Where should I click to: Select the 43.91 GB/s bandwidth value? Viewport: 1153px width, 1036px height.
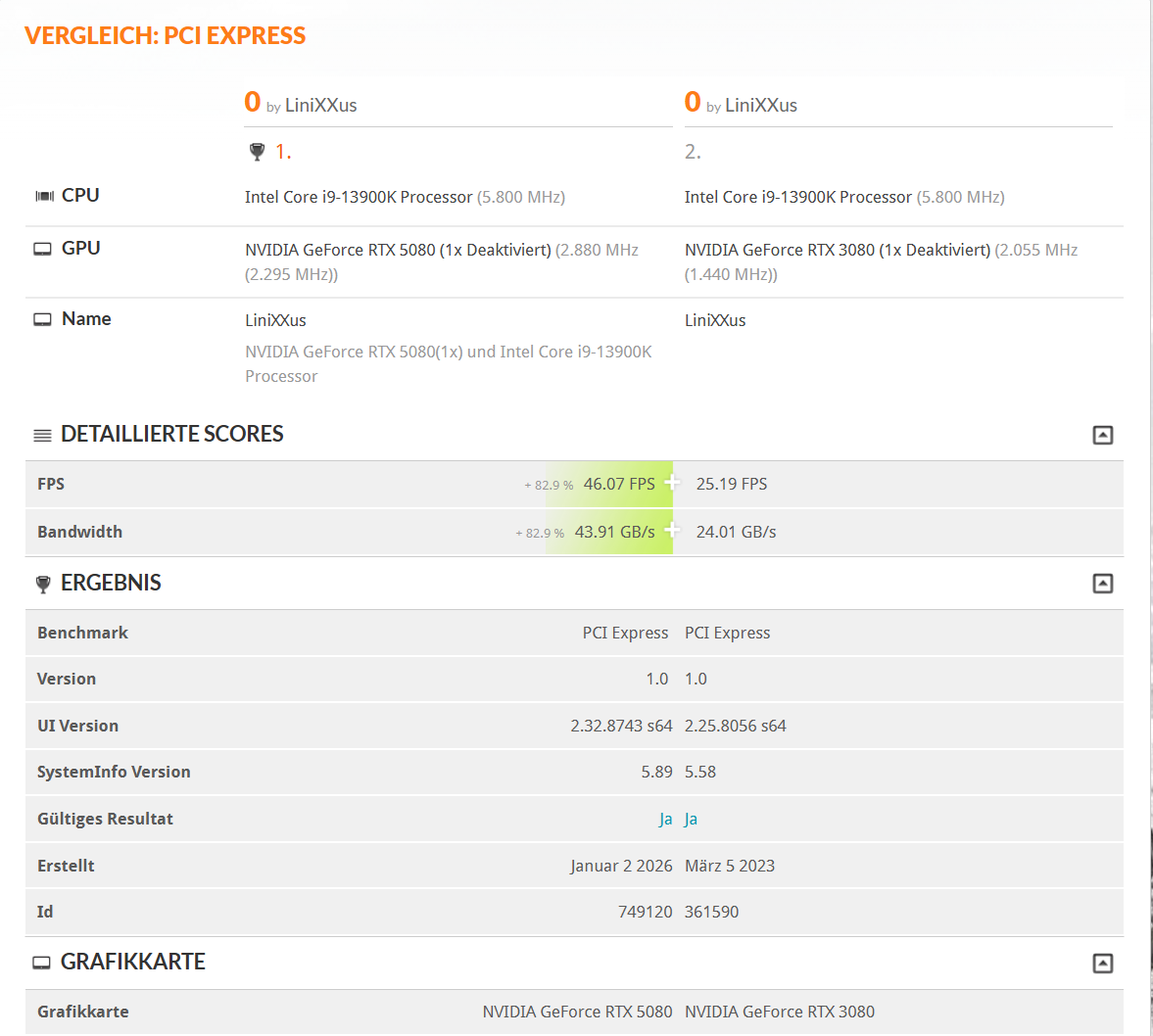click(x=615, y=532)
